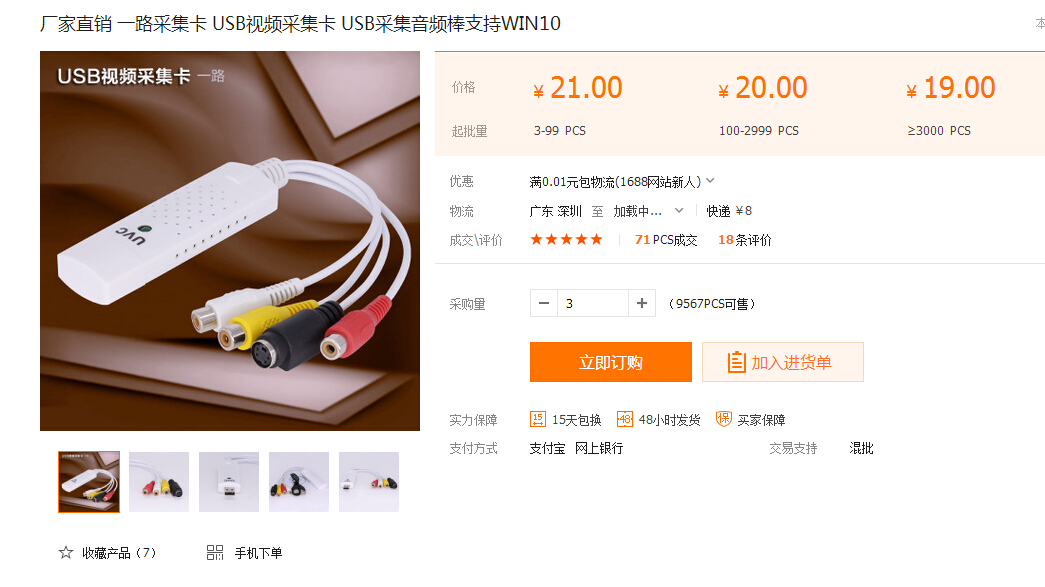This screenshot has height=587, width=1045.
Task: Click the five-star rating
Action: click(x=566, y=239)
